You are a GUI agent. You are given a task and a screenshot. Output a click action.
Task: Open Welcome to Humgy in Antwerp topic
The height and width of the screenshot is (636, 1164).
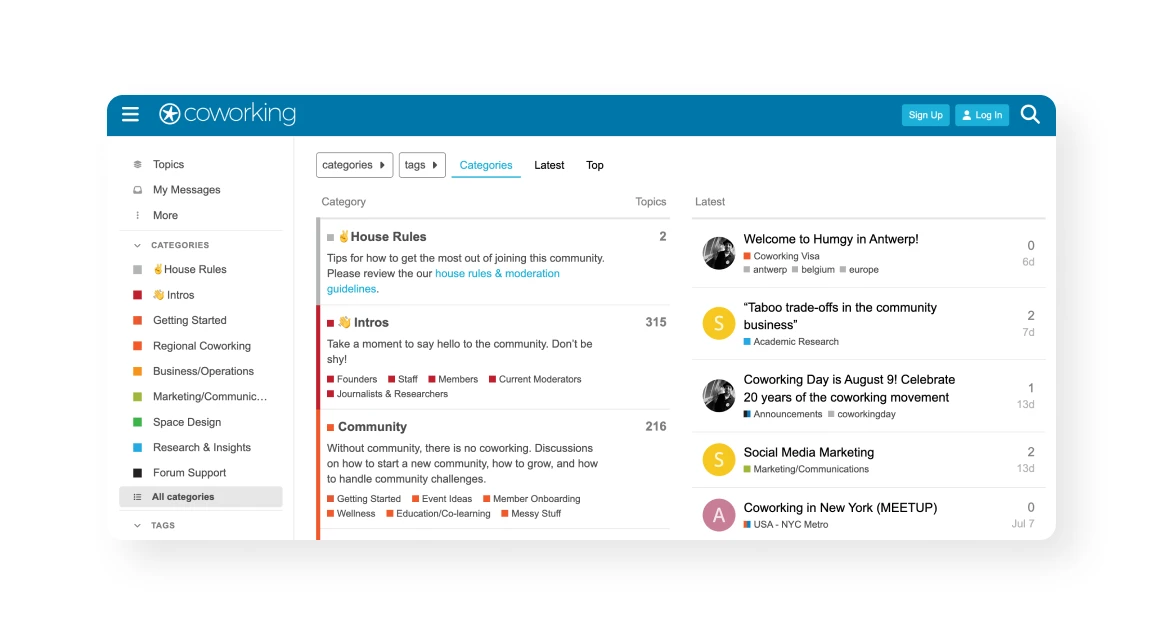[830, 240]
